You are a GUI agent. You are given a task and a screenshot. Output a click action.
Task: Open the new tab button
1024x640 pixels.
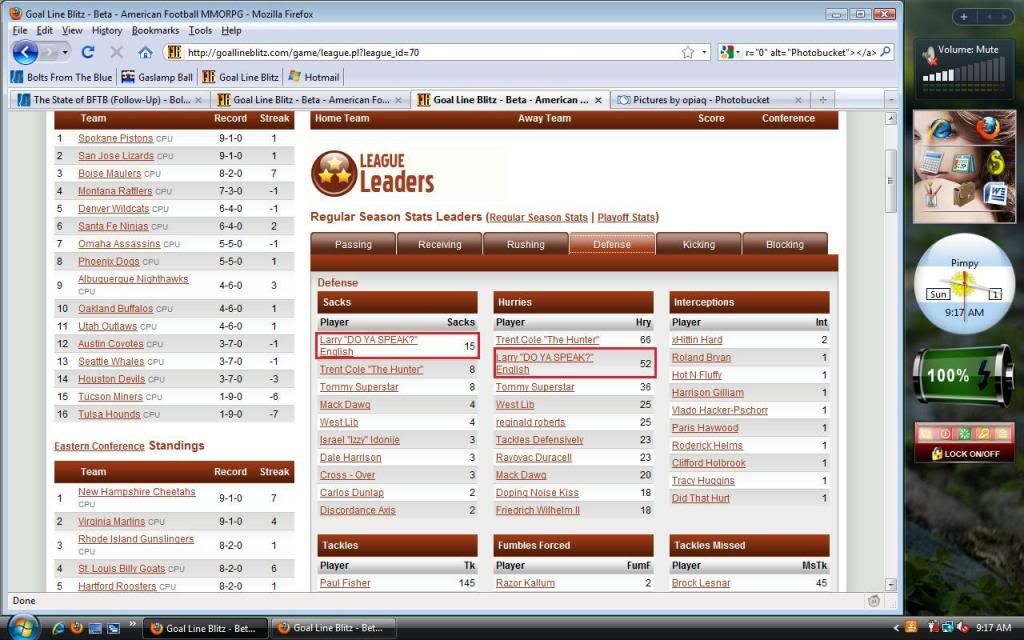coord(822,99)
